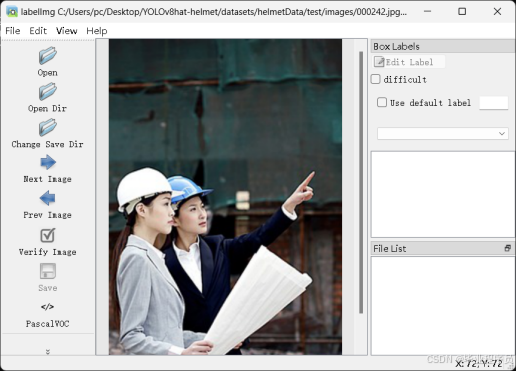Click the Open file icon

(48, 55)
